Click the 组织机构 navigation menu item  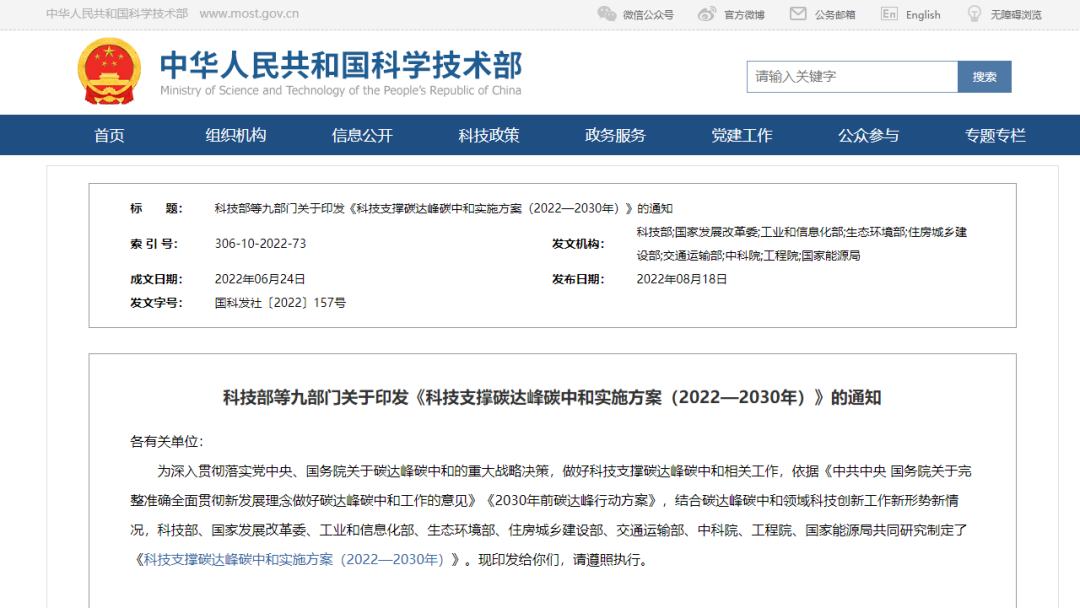tap(236, 135)
